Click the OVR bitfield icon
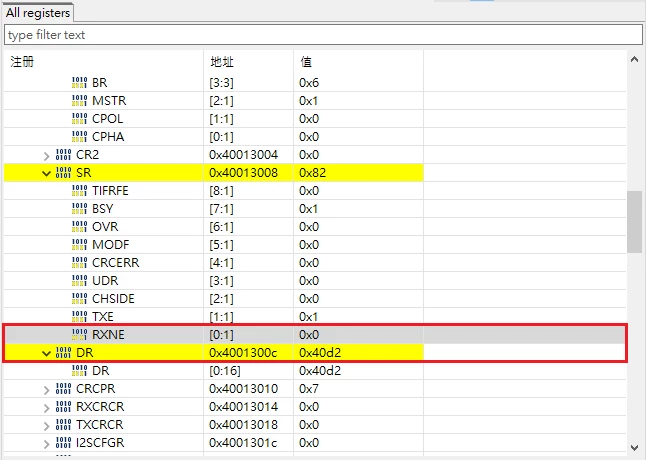This screenshot has width=646, height=460. click(x=80, y=226)
